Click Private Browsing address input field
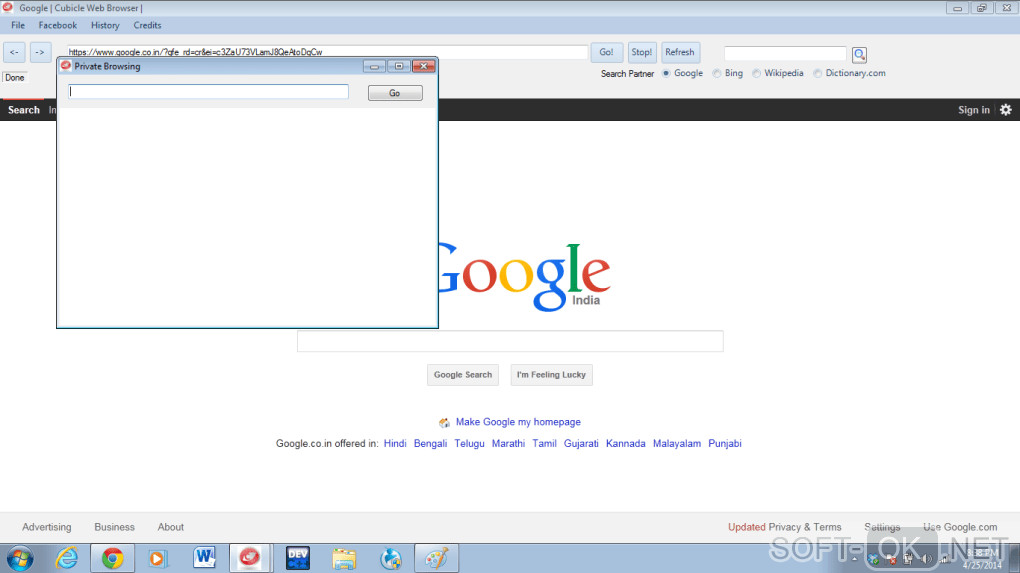The height and width of the screenshot is (573, 1020). [x=208, y=92]
